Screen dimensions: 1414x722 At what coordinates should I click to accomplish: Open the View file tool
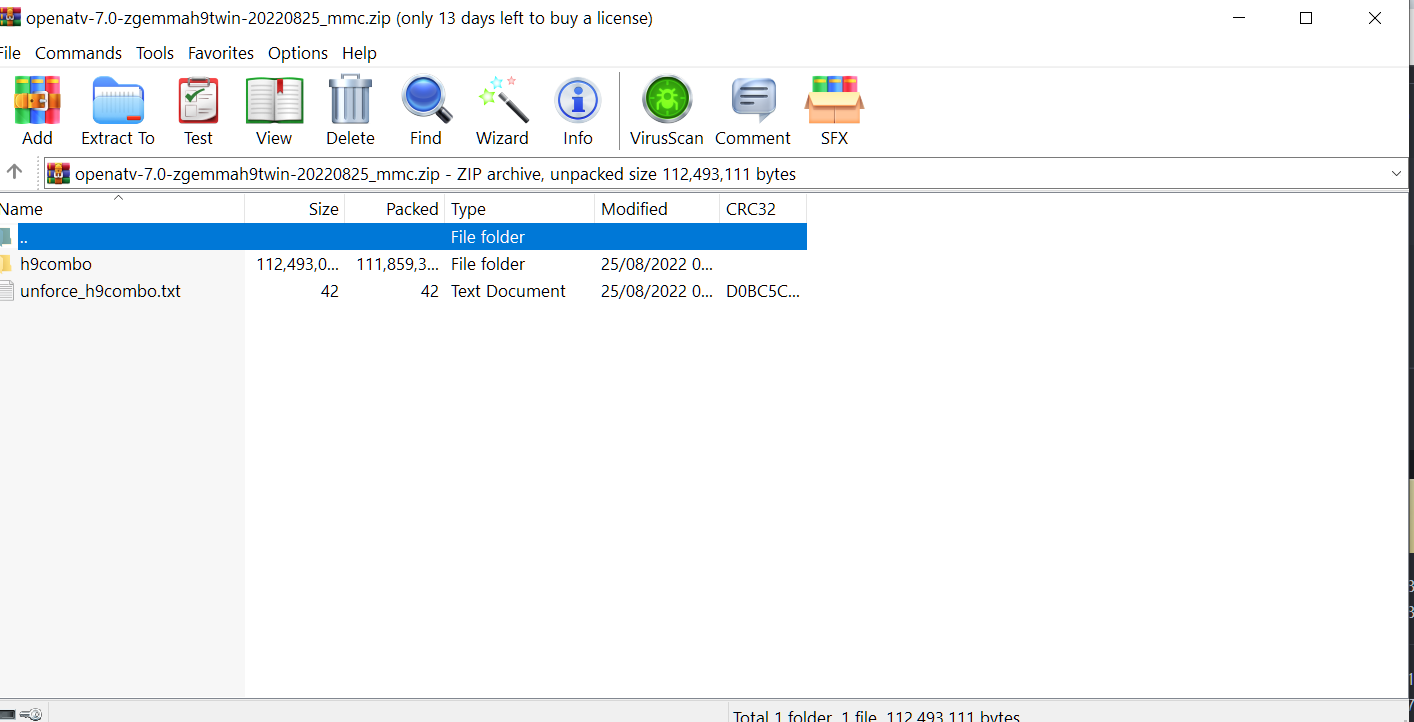click(274, 101)
